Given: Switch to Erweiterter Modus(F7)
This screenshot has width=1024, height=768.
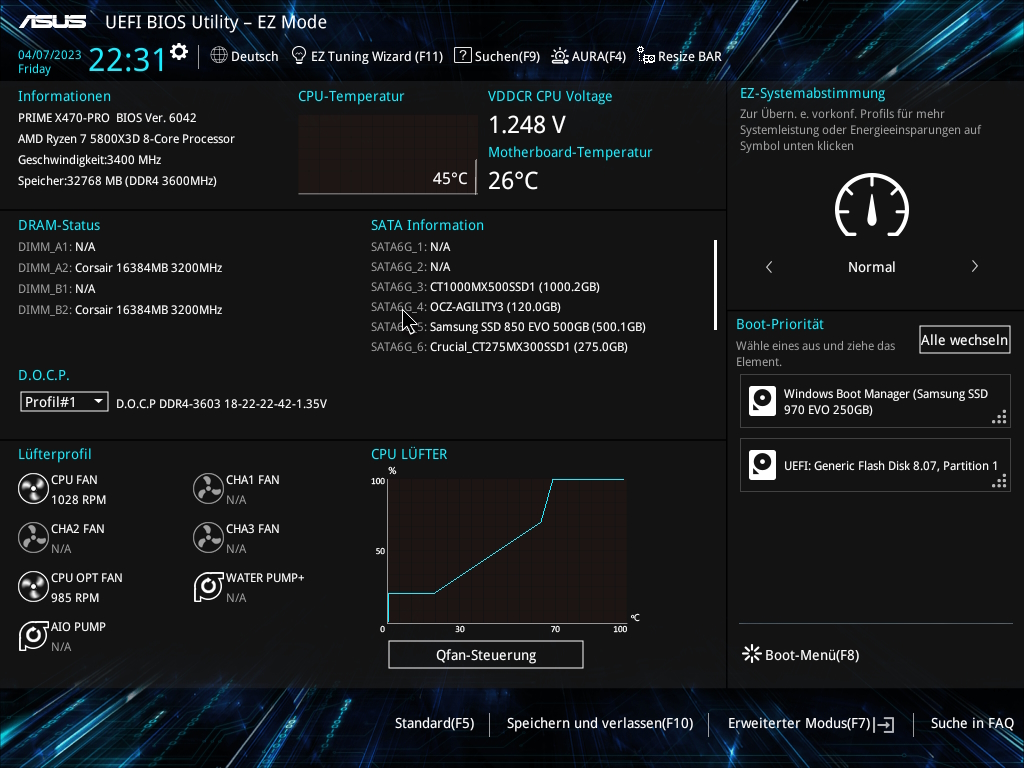Looking at the screenshot, I should click(799, 723).
